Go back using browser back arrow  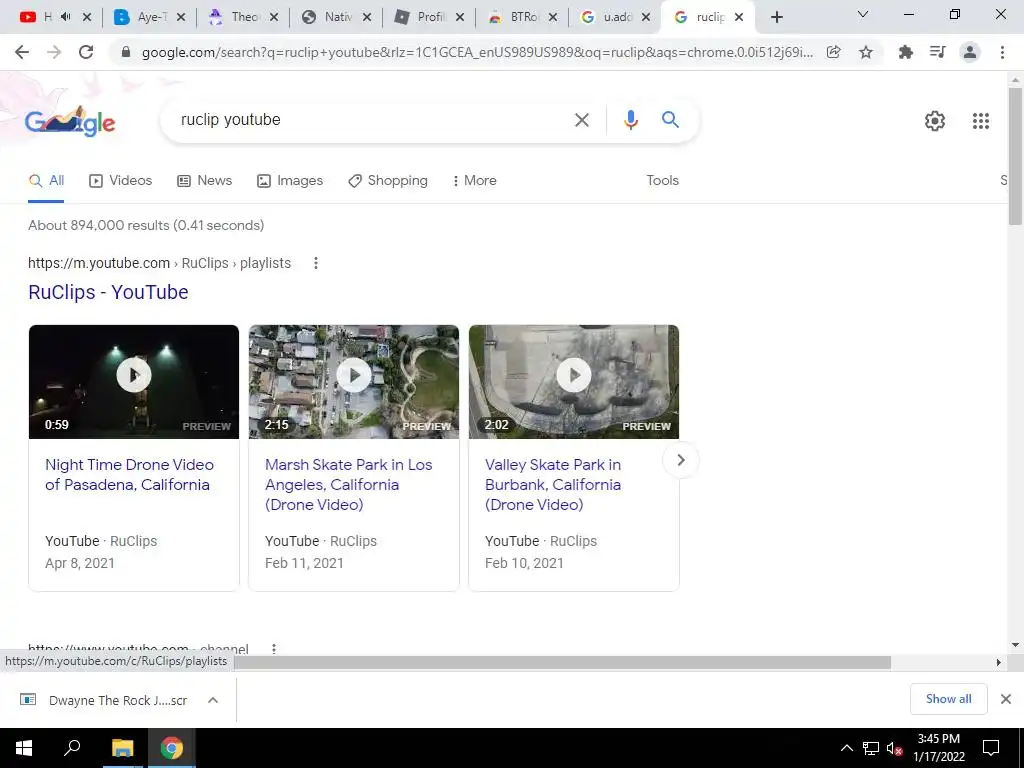coord(22,52)
